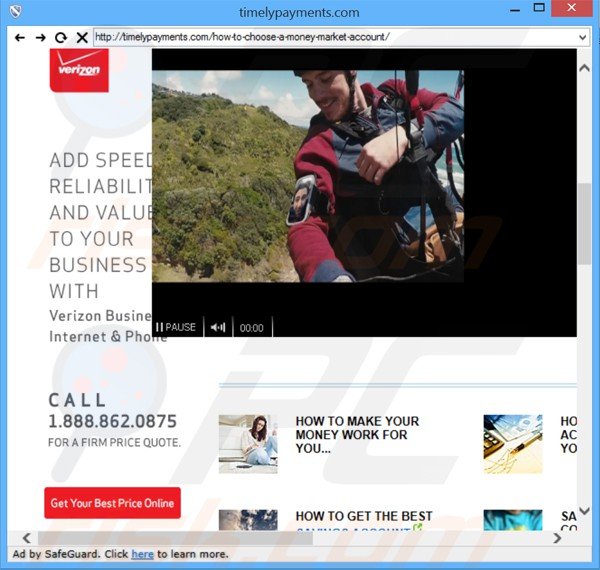This screenshot has width=600, height=570.
Task: Click the cloudy sky article thumbnail
Action: [248, 520]
